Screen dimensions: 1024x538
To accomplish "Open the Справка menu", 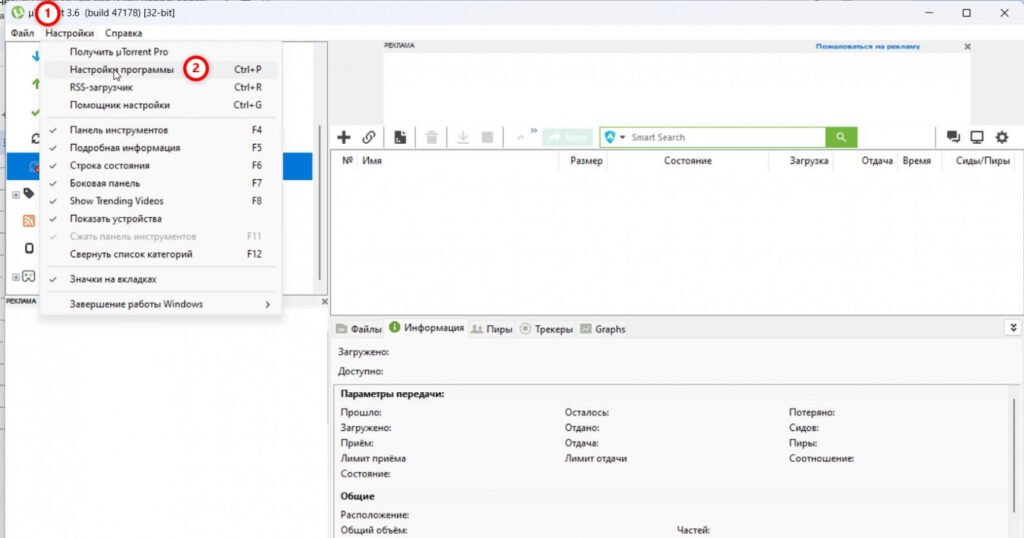I will tap(123, 33).
